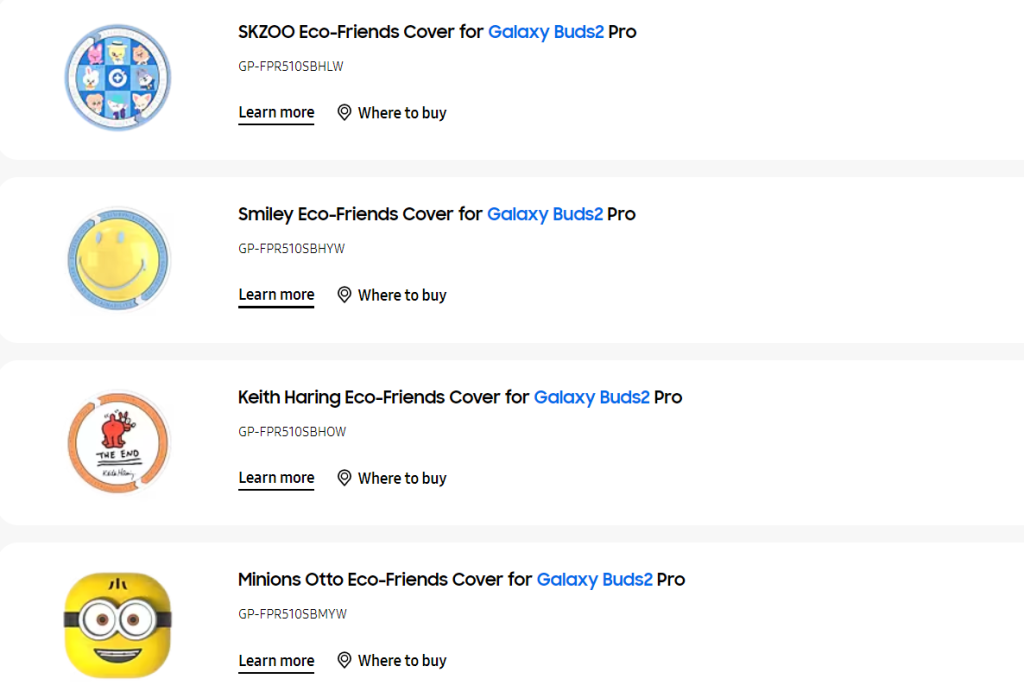
Task: Select the Minions Otto cover image
Action: tap(118, 624)
